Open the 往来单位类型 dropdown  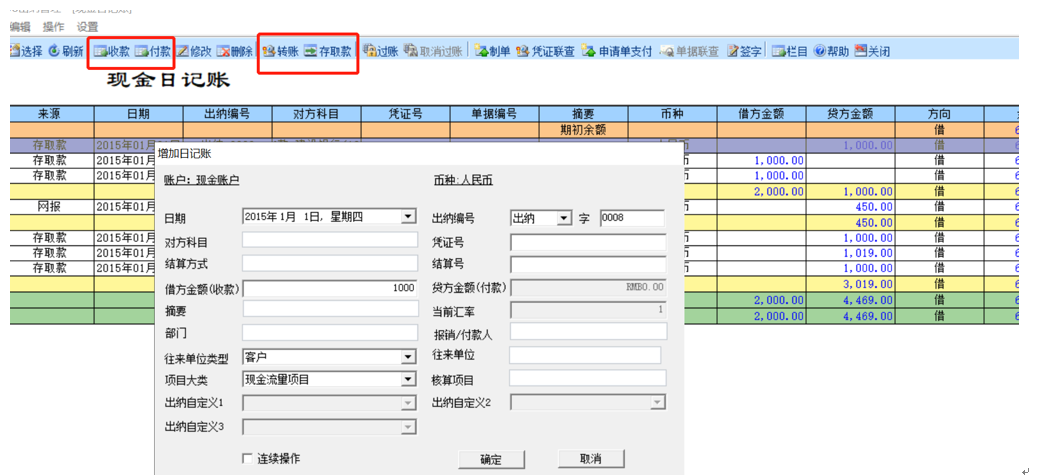point(407,358)
